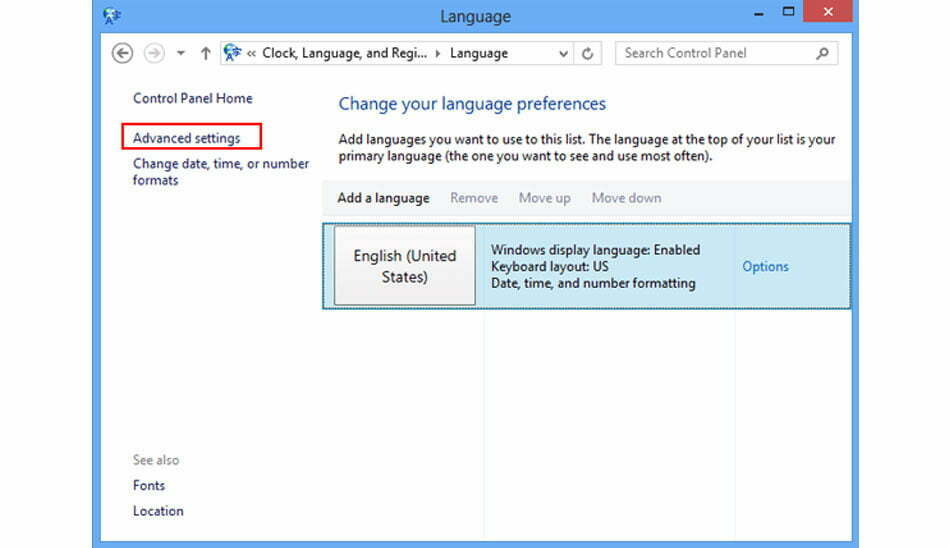Open the Location link under See also

pyautogui.click(x=158, y=511)
